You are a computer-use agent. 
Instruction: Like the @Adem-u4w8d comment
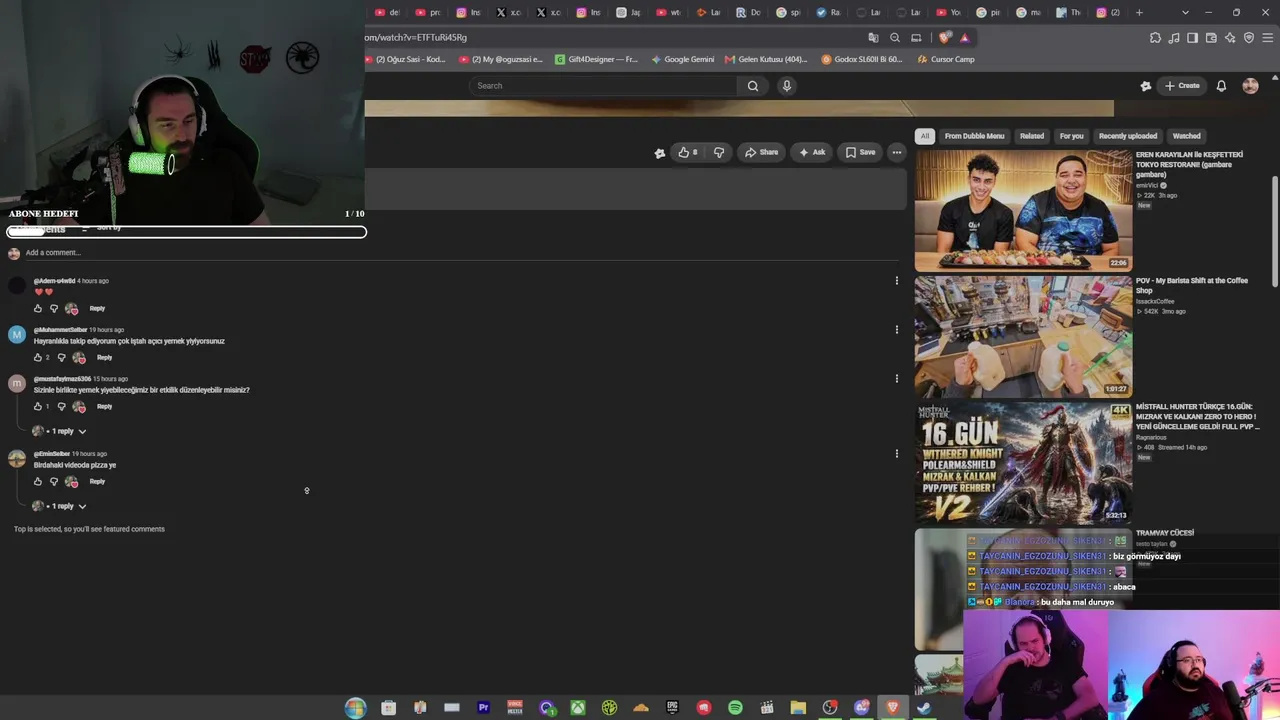point(38,308)
